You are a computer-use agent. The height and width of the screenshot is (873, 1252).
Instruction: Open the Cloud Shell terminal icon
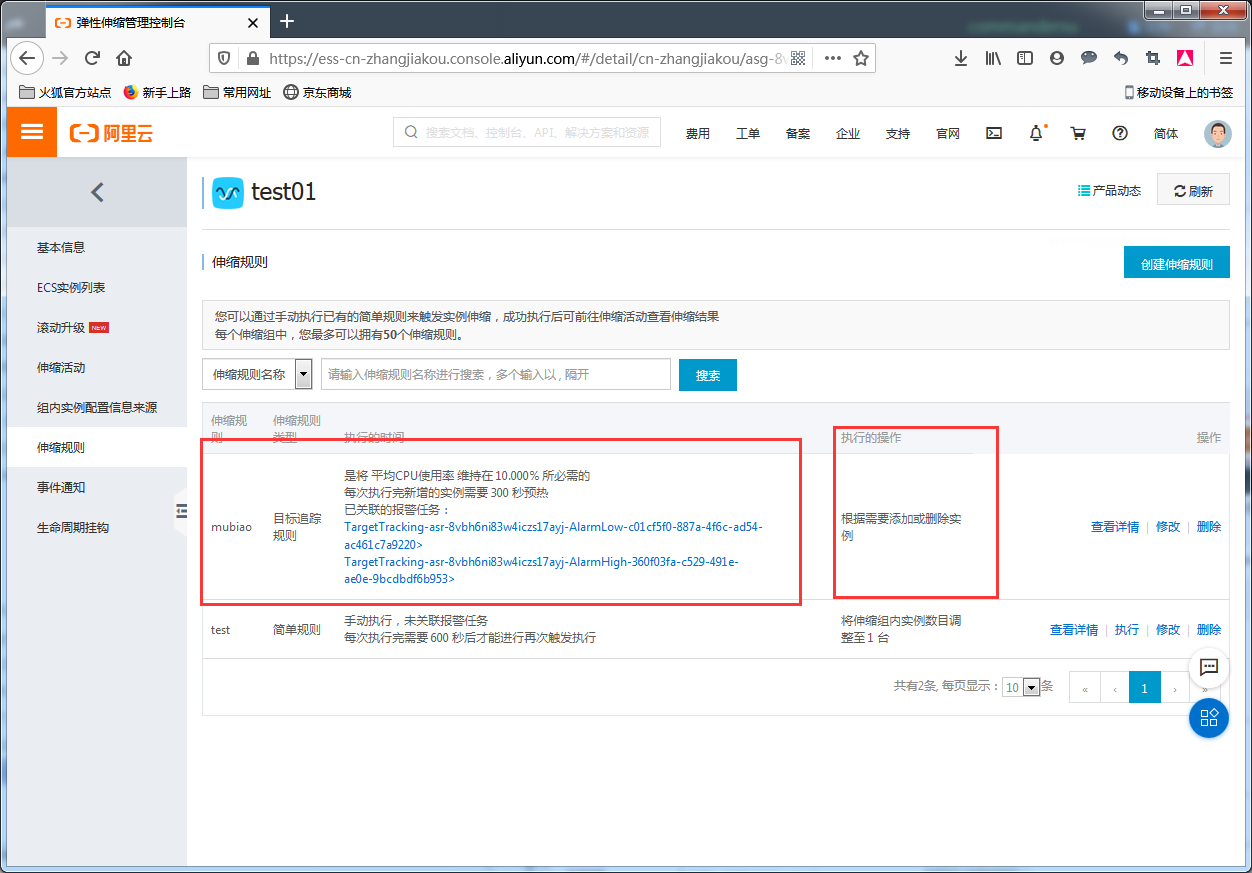click(x=994, y=133)
